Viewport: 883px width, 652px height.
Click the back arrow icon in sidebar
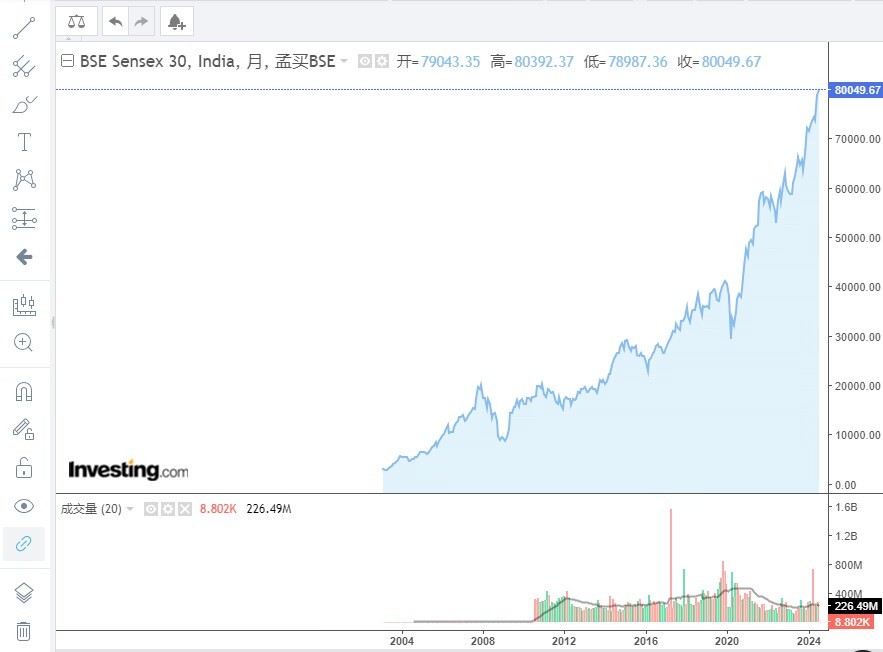(x=24, y=257)
